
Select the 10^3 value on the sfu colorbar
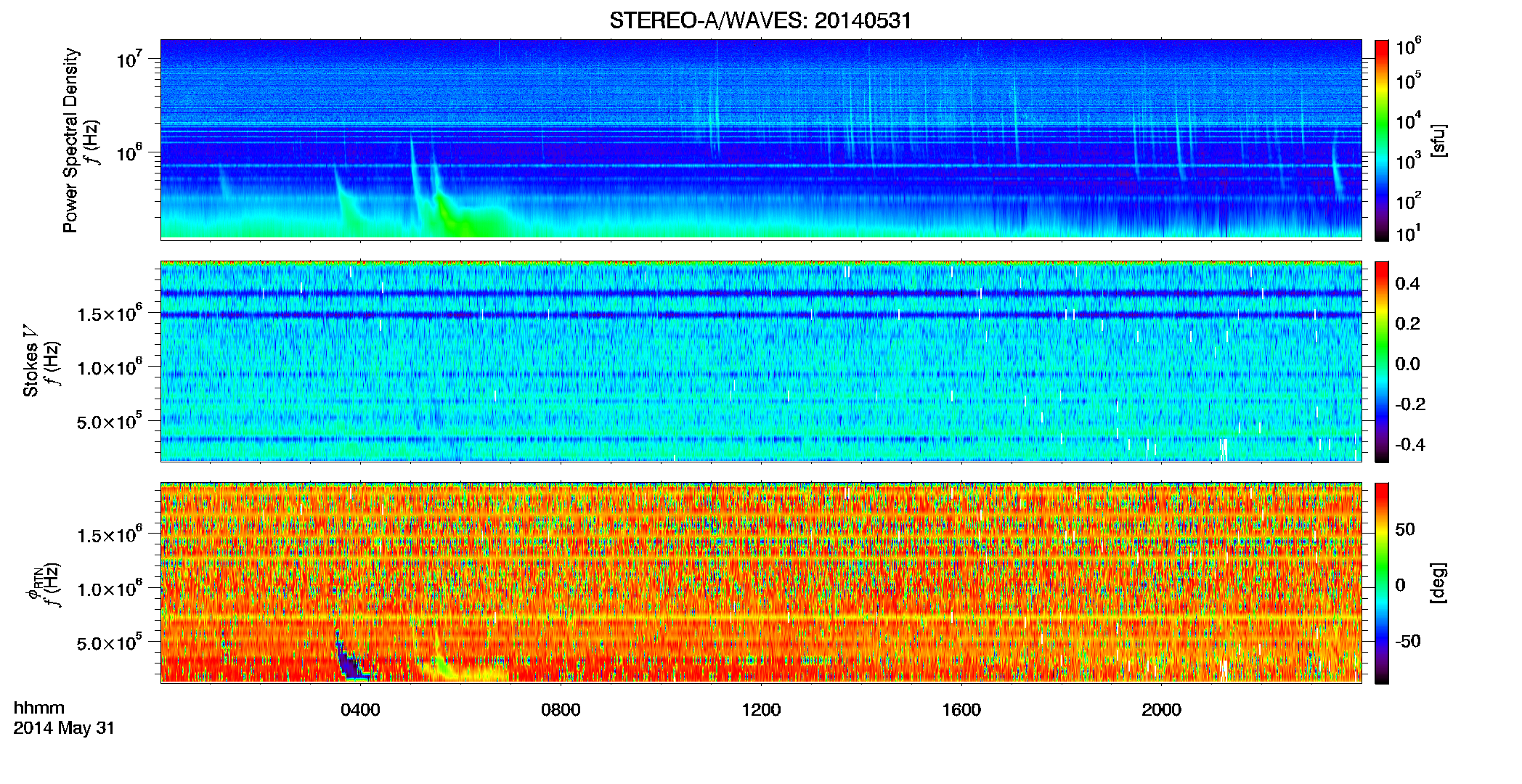click(x=1409, y=161)
